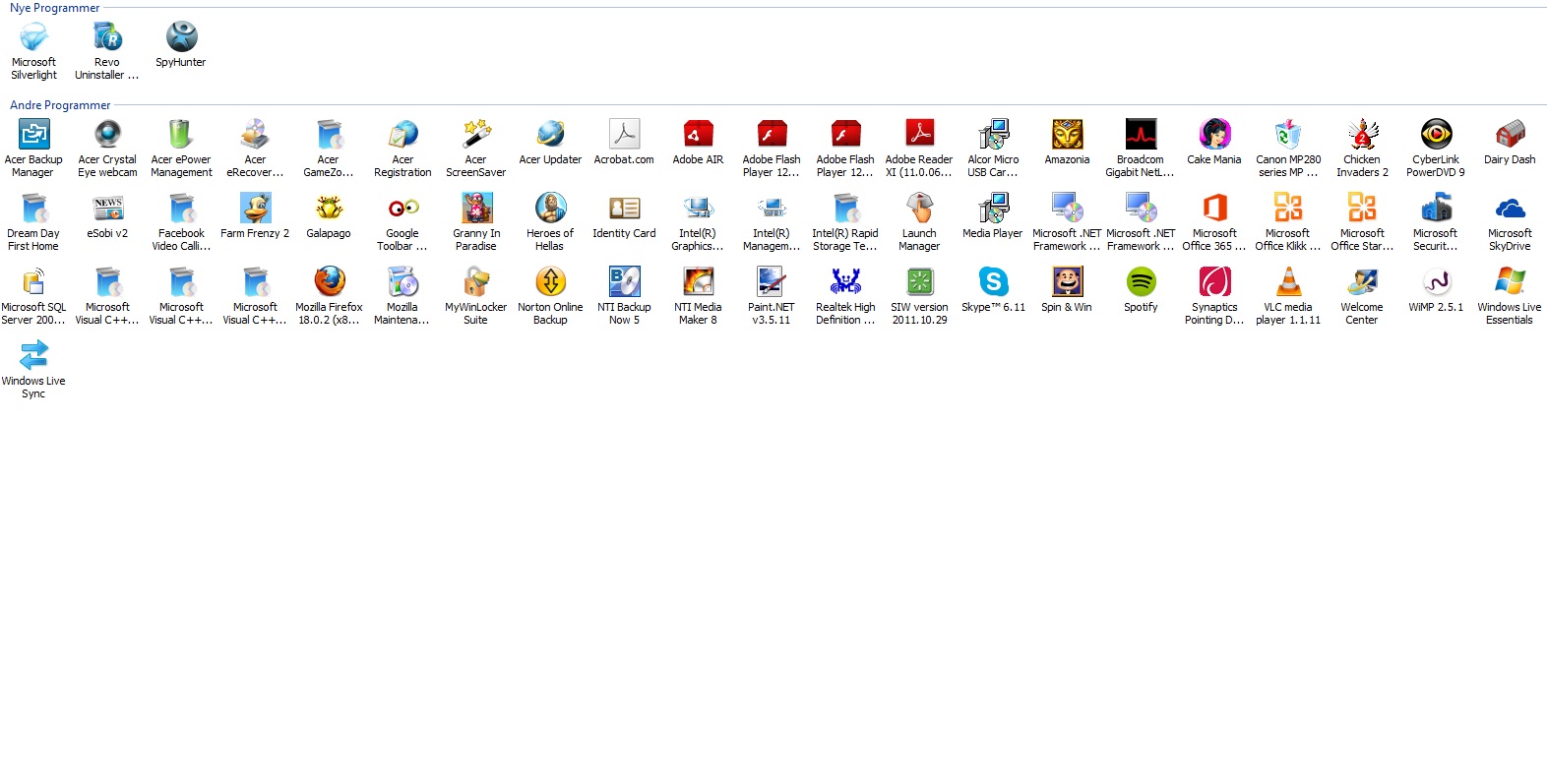Open Broadcom Gigabit NetLink

pos(1141,134)
